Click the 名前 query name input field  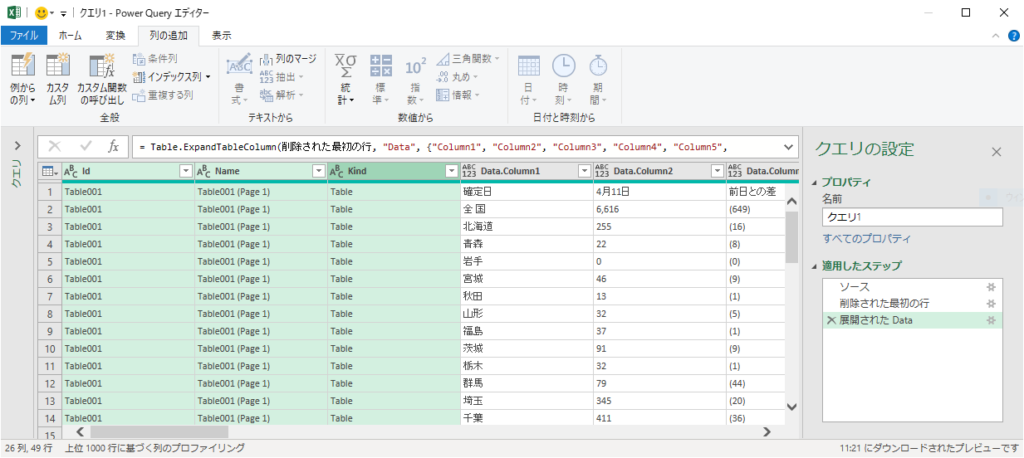[x=911, y=217]
